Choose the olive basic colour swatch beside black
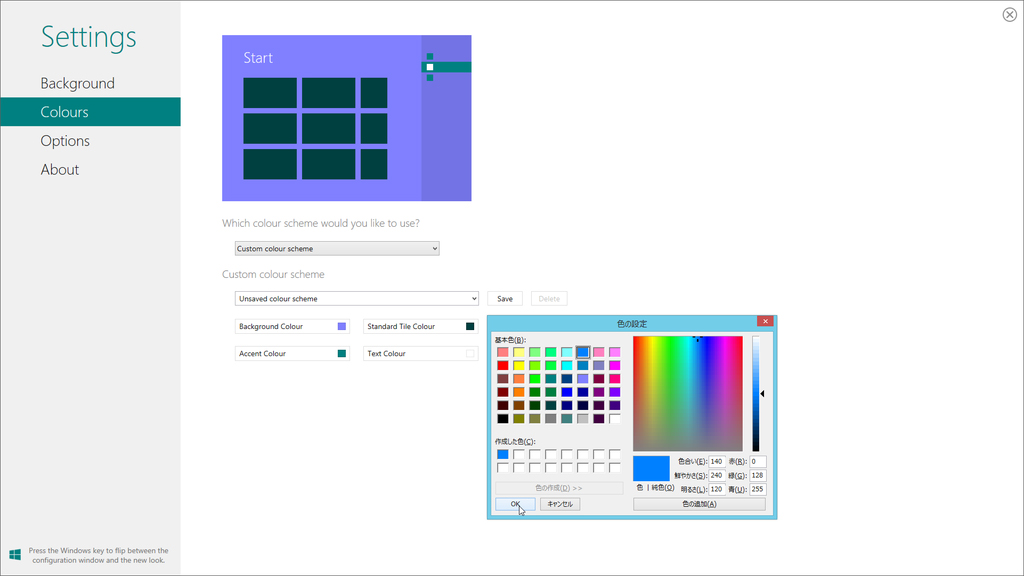1024x576 pixels. tap(519, 419)
